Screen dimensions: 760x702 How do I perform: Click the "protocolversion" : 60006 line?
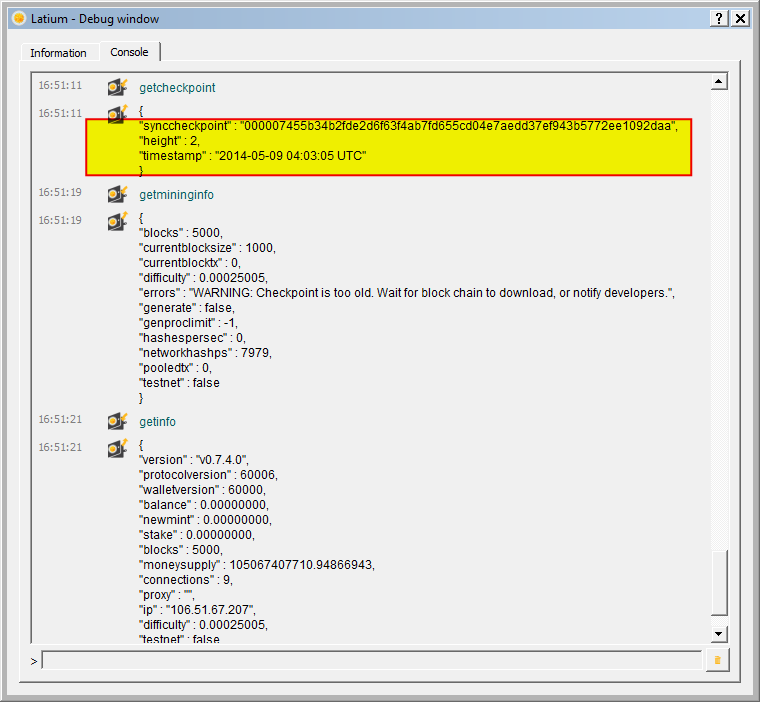208,475
